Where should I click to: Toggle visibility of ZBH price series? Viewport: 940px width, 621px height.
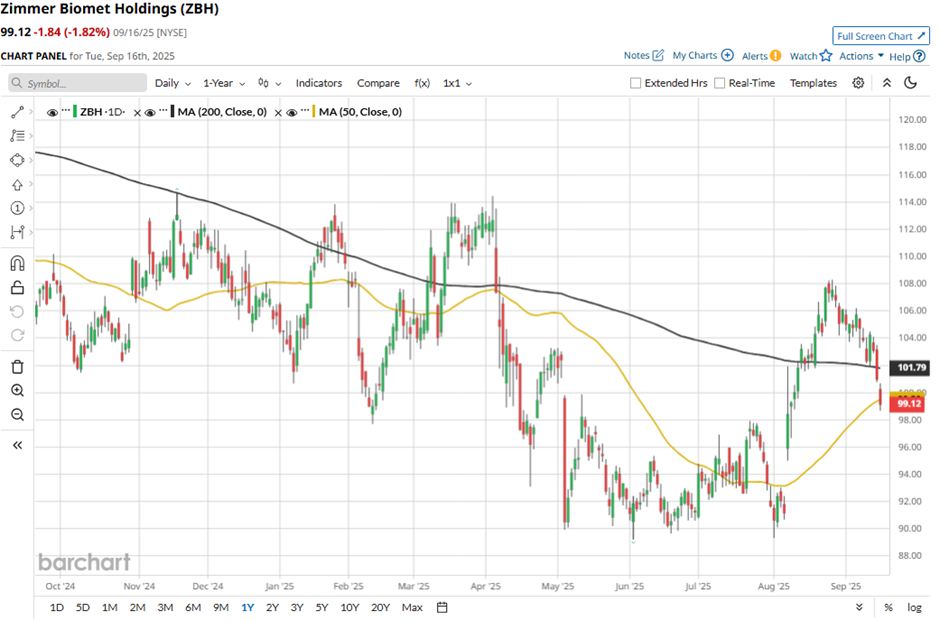click(52, 113)
